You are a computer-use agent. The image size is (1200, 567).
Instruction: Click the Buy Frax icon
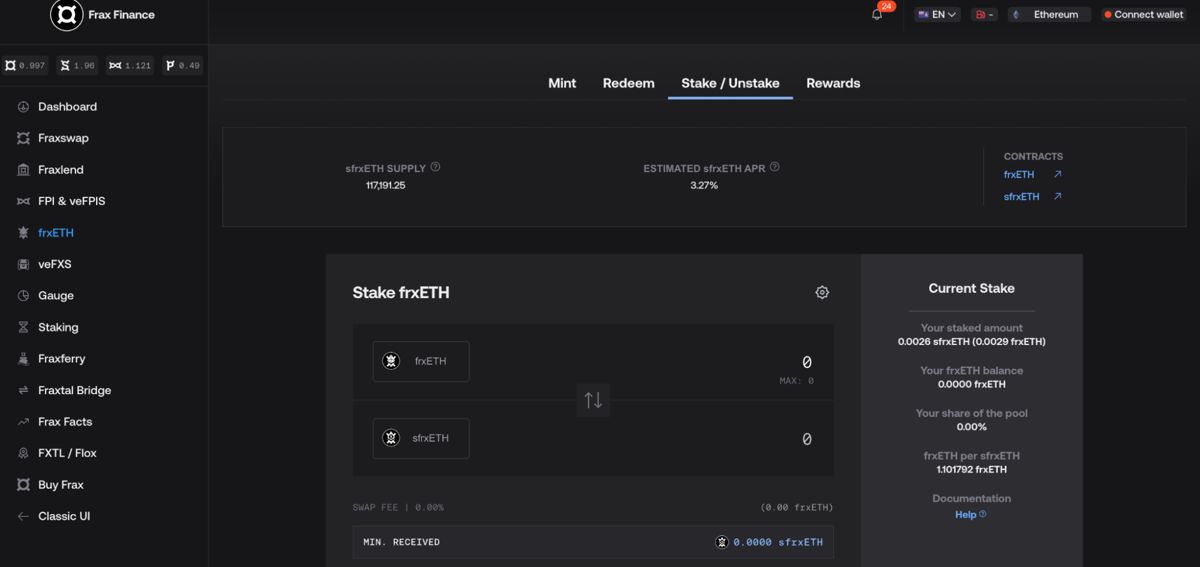coord(23,485)
